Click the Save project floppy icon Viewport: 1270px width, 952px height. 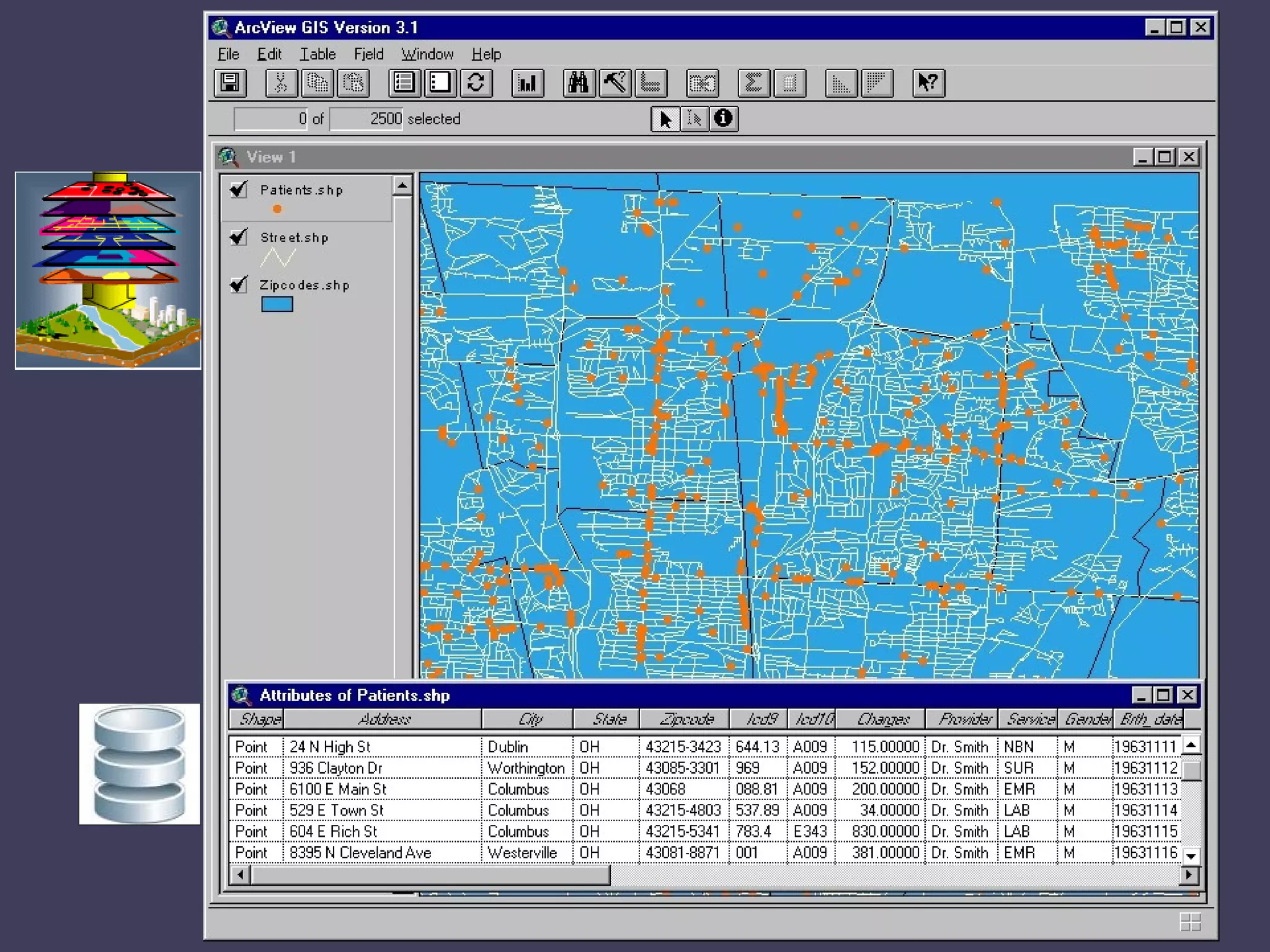click(x=230, y=83)
